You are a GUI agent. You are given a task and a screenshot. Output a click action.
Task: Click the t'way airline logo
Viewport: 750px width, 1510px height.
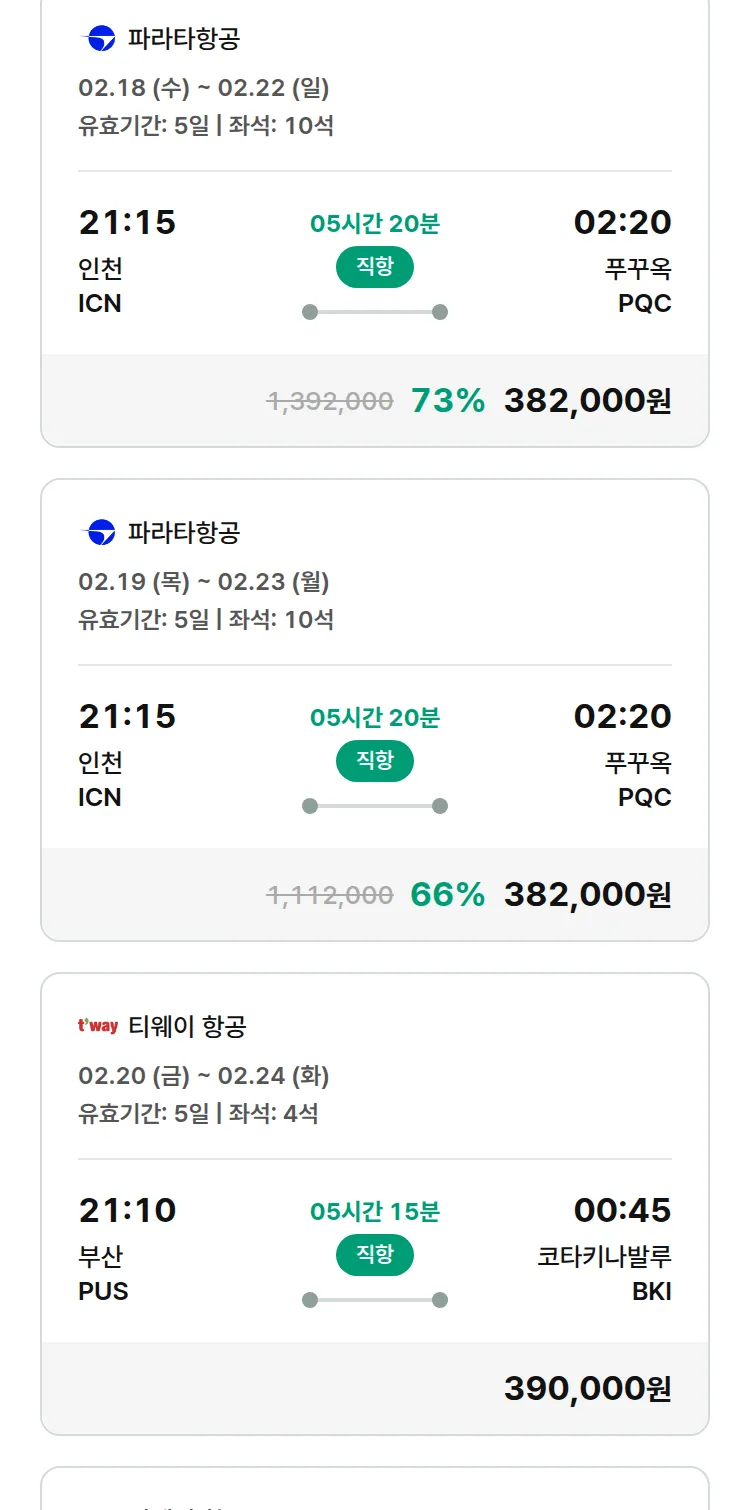(x=98, y=1026)
